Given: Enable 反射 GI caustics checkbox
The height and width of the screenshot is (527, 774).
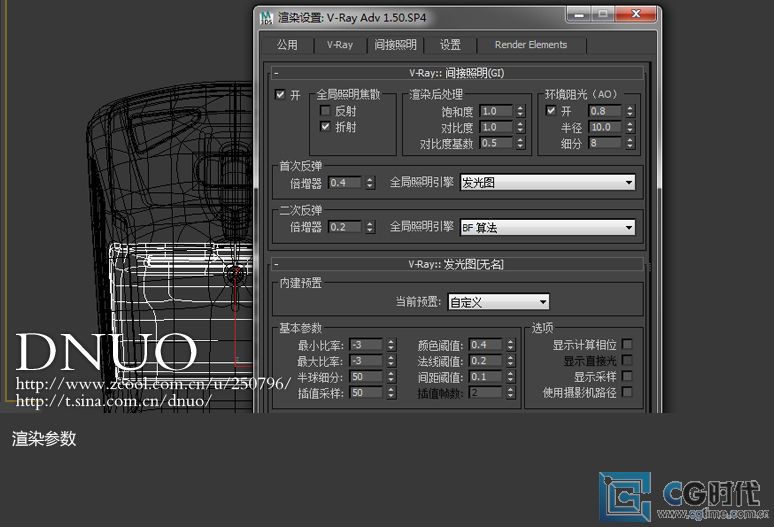Looking at the screenshot, I should pos(325,111).
